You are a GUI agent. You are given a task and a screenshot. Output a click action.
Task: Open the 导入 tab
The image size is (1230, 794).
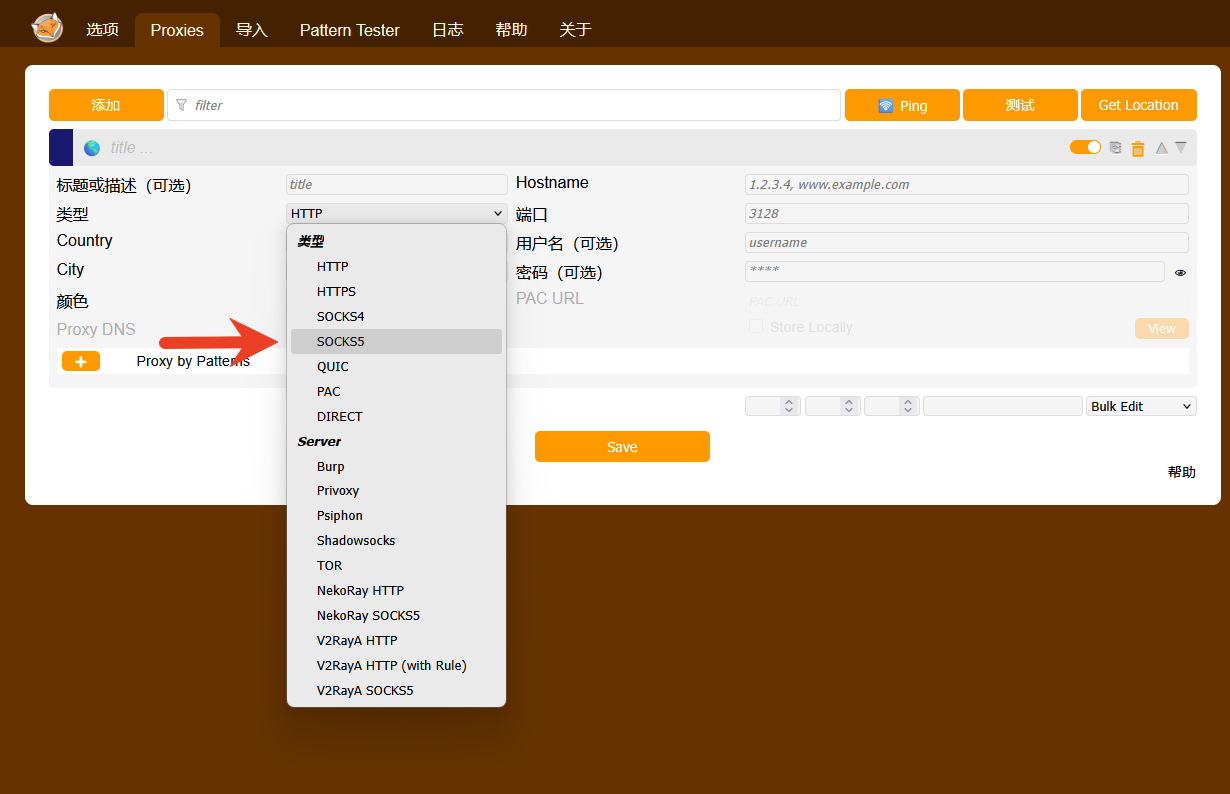click(252, 30)
